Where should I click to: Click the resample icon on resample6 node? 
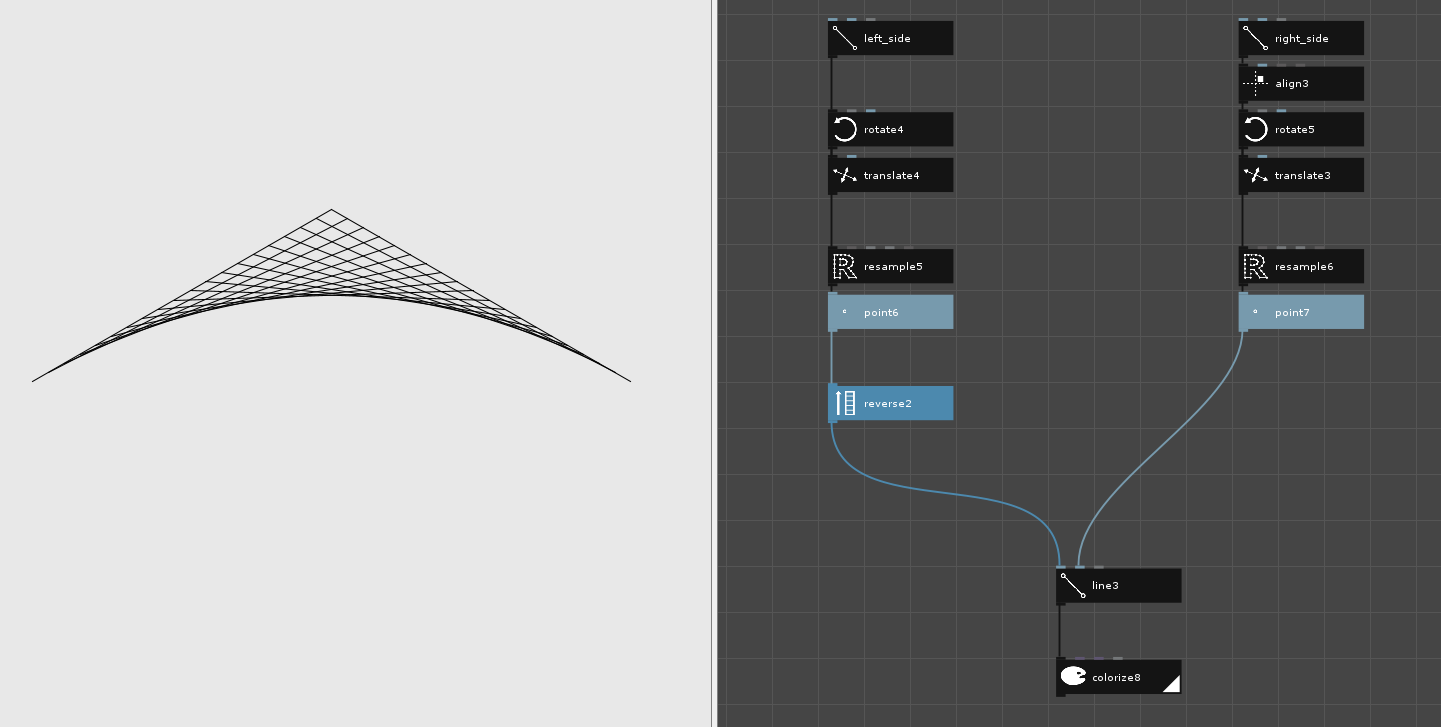click(1255, 266)
